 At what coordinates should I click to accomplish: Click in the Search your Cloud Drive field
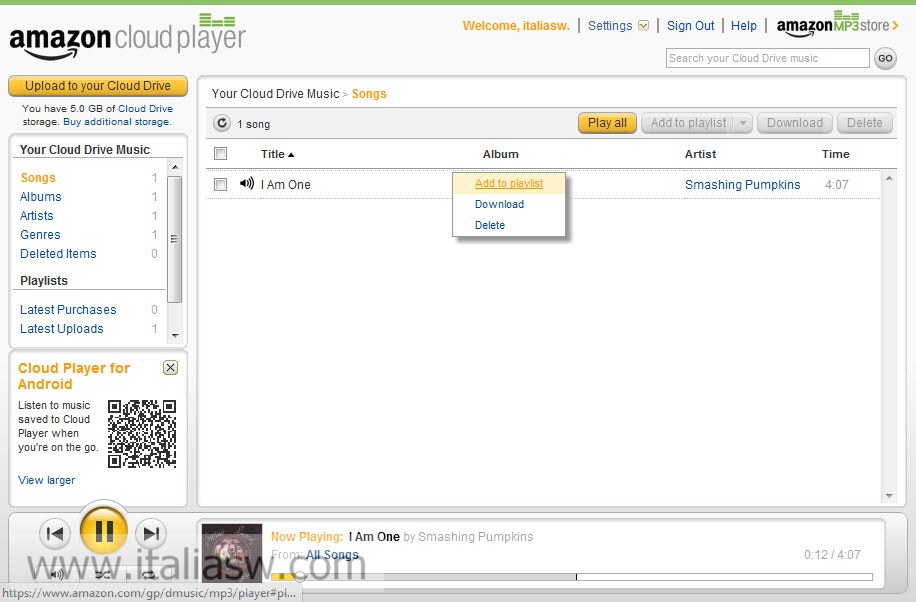(x=768, y=58)
